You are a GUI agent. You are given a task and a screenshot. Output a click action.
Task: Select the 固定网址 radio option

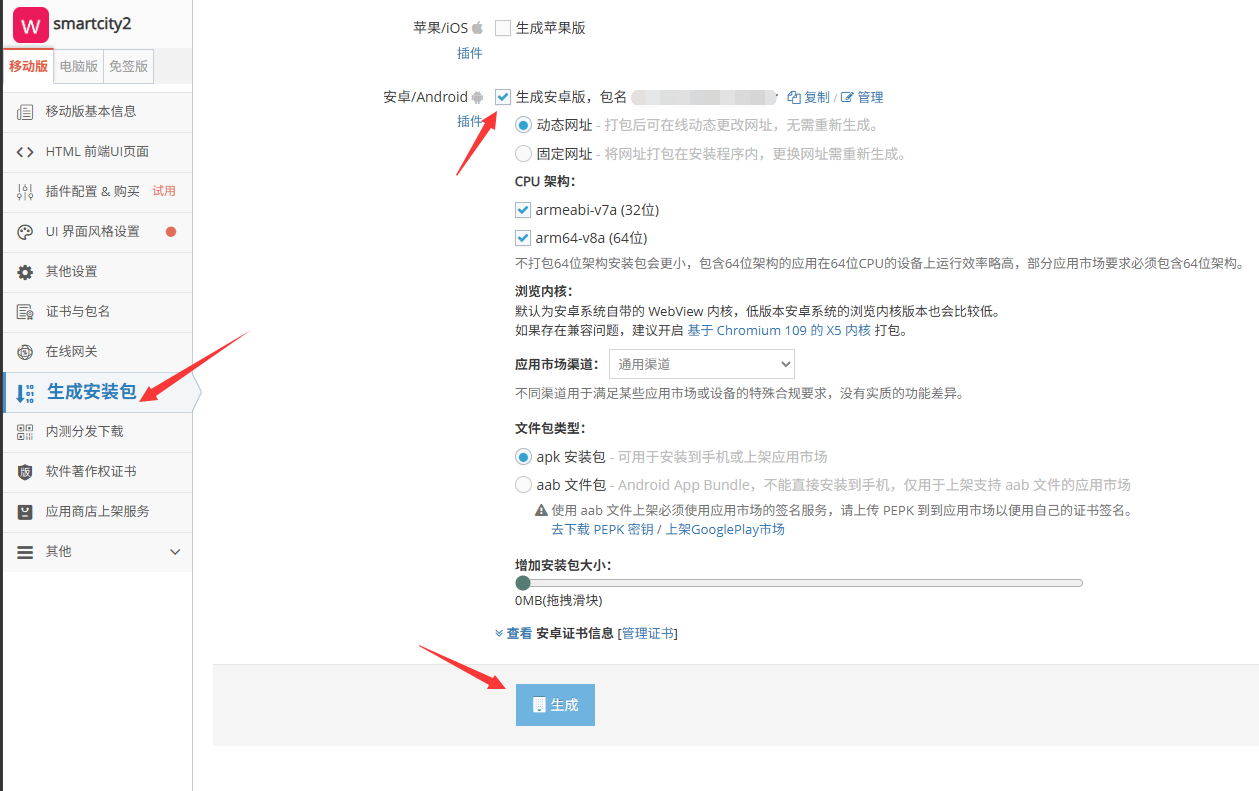pos(523,154)
